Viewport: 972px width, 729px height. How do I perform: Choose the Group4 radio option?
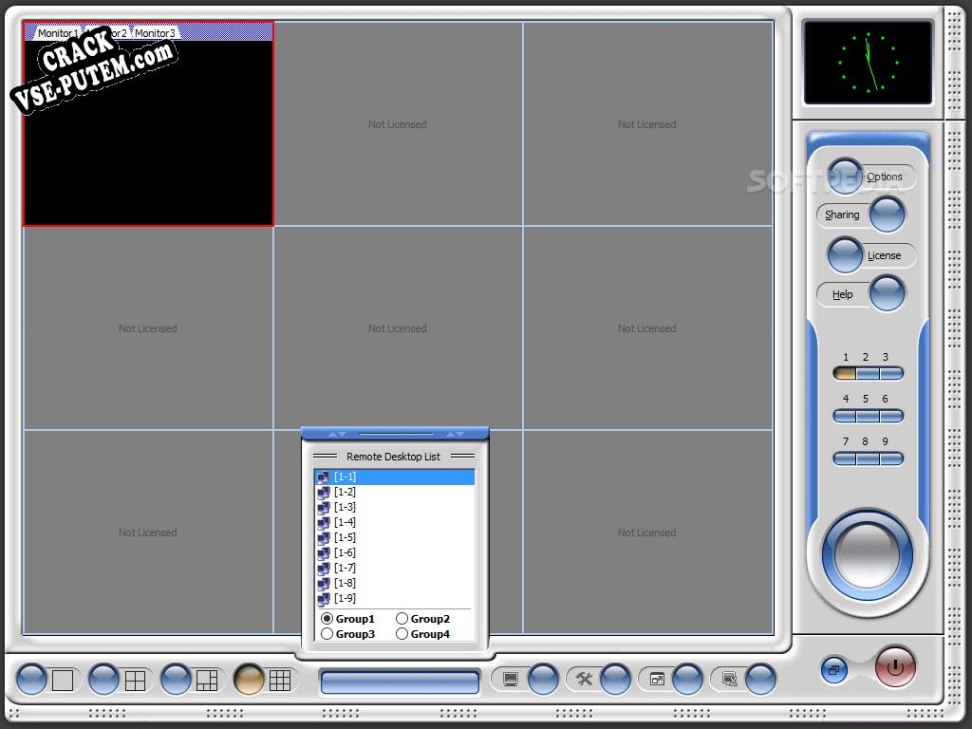tap(403, 634)
